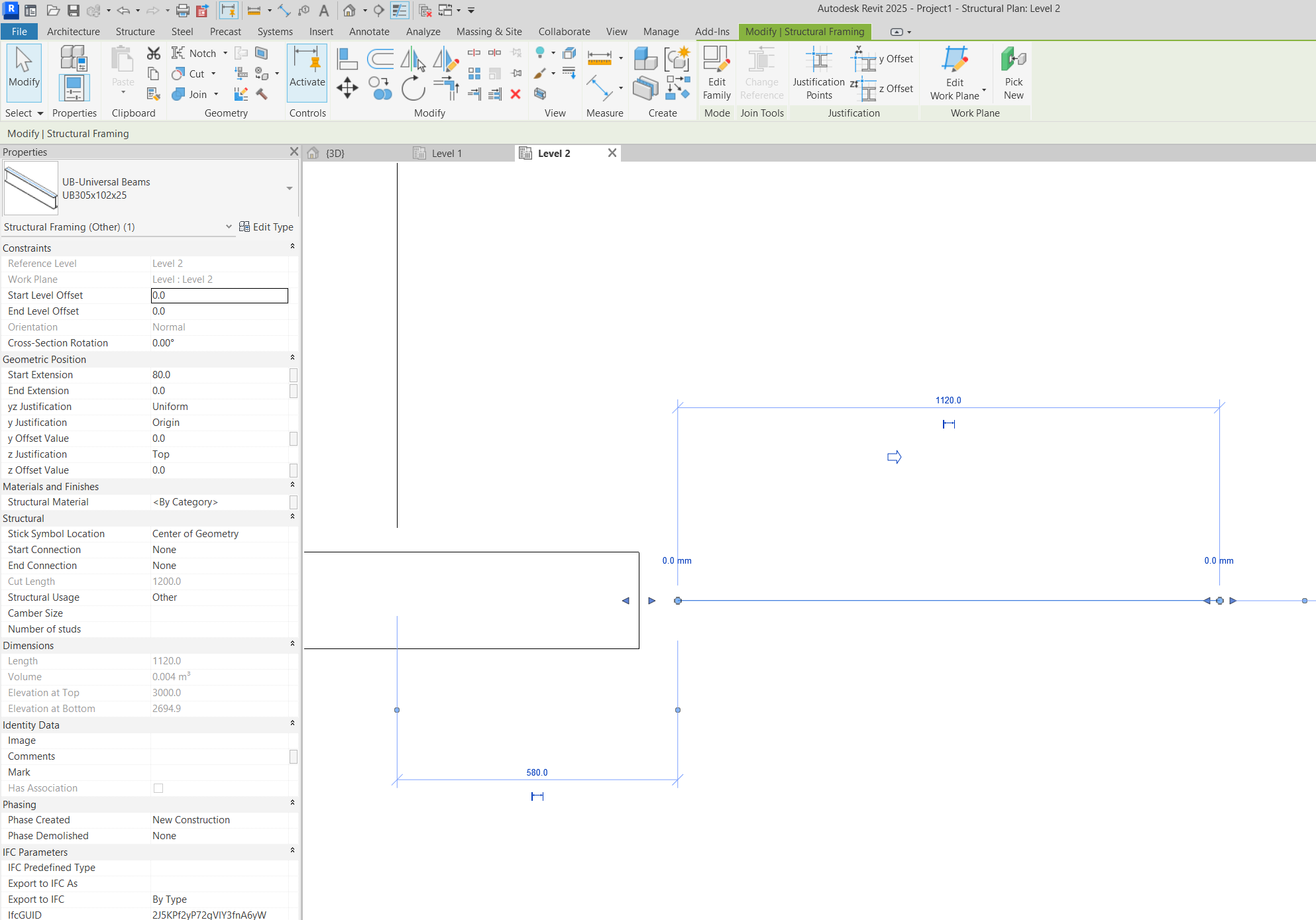1316x920 pixels.
Task: Open the beam type selector dropdown
Action: [x=289, y=188]
